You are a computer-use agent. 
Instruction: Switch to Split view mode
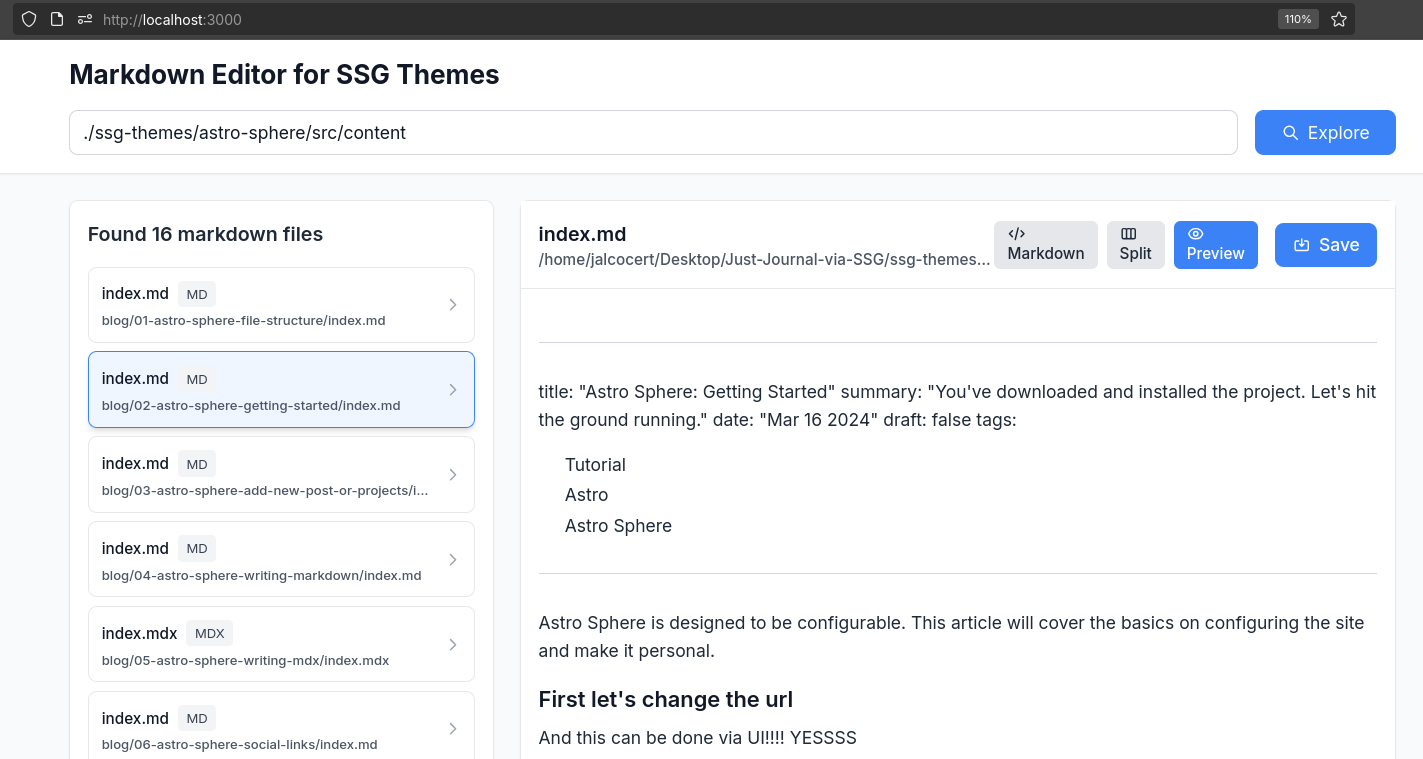[1136, 245]
